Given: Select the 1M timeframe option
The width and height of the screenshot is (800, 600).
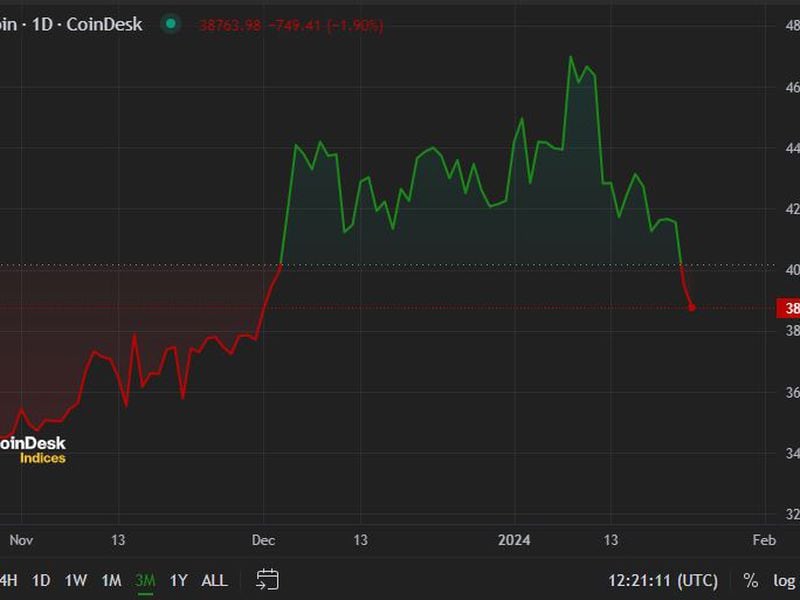Looking at the screenshot, I should pos(110,579).
